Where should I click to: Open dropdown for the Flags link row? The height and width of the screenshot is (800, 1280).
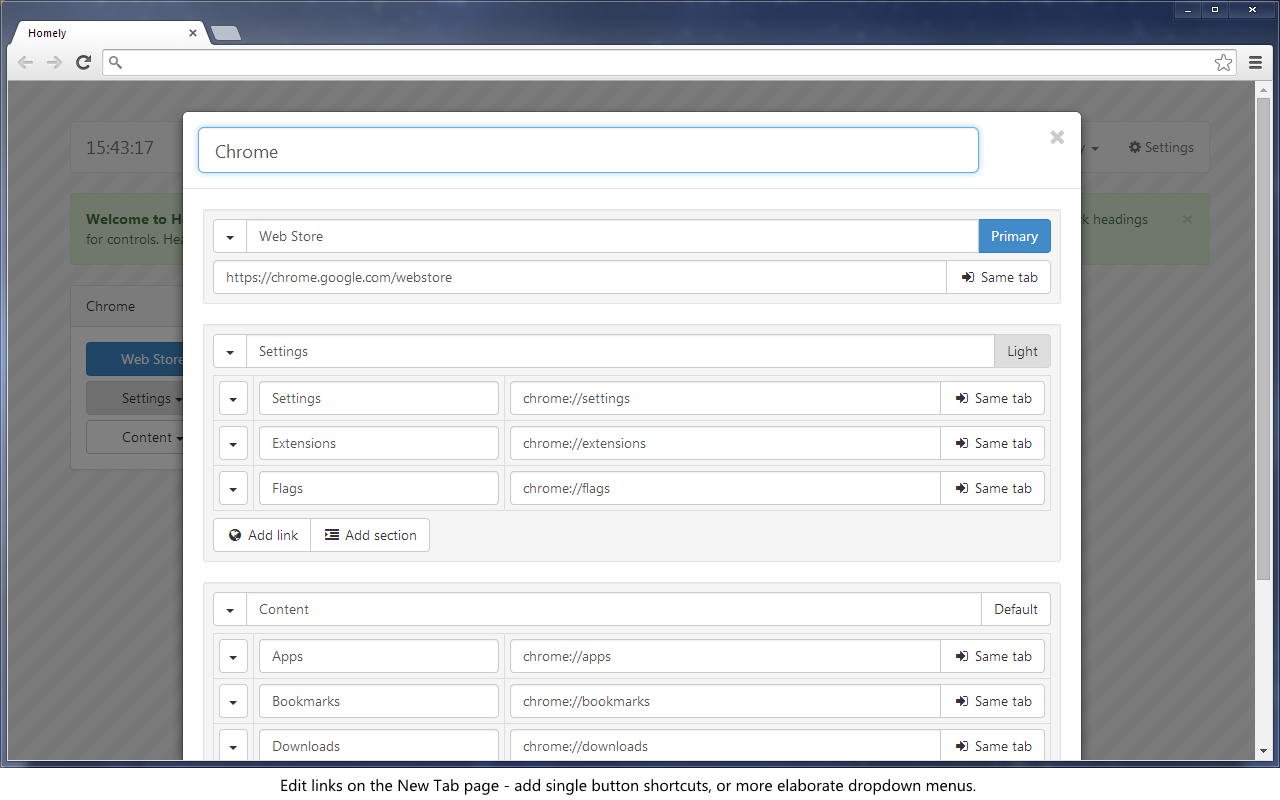click(x=233, y=488)
